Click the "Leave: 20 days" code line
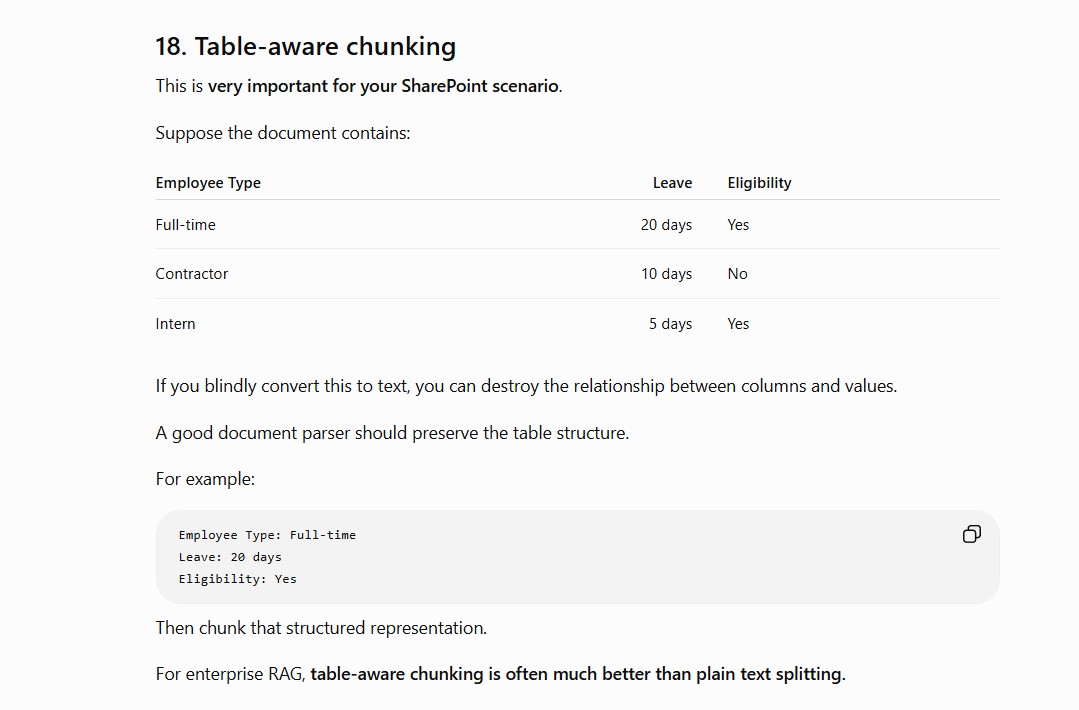This screenshot has width=1079, height=710. pos(230,557)
